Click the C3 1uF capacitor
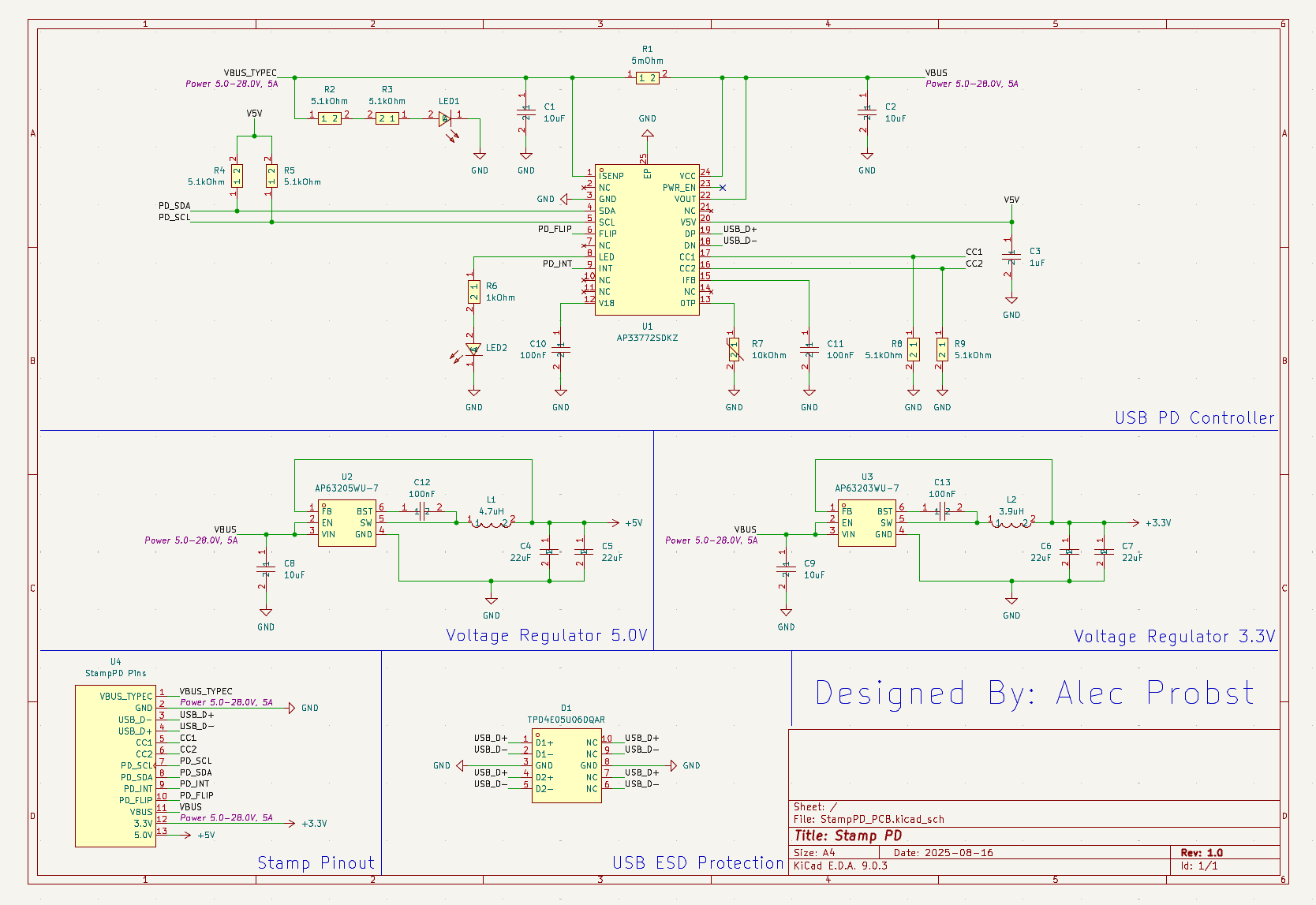This screenshot has width=1316, height=905. 1011,256
